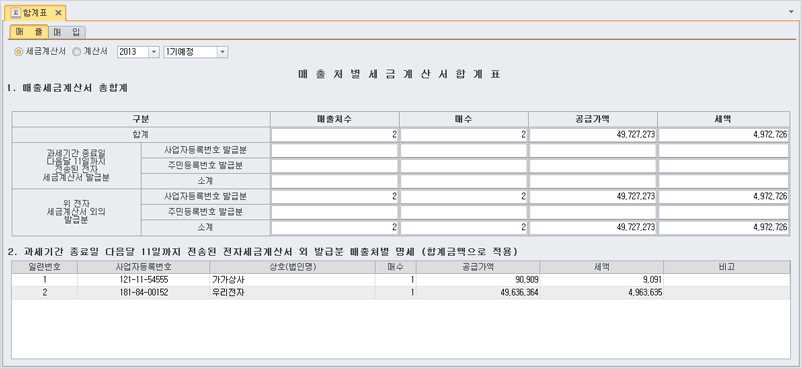The image size is (802, 369).
Task: Click the 합계 매수 field
Action: (463, 135)
